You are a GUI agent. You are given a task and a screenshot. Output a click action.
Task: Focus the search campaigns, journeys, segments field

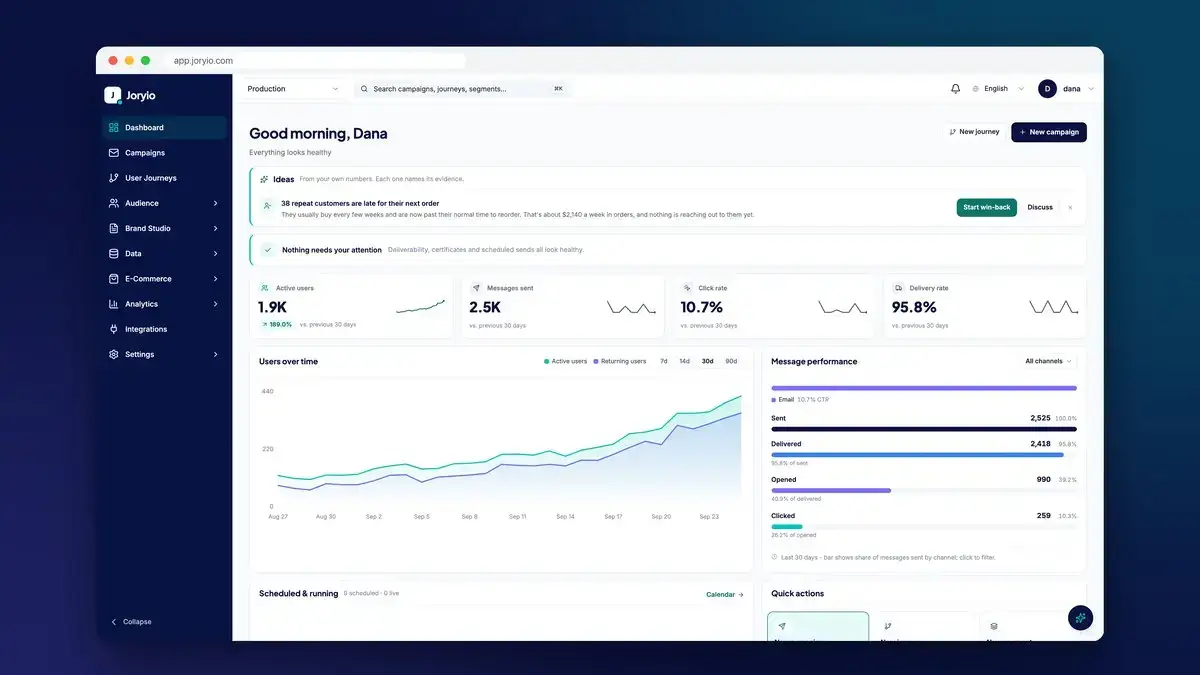click(463, 89)
